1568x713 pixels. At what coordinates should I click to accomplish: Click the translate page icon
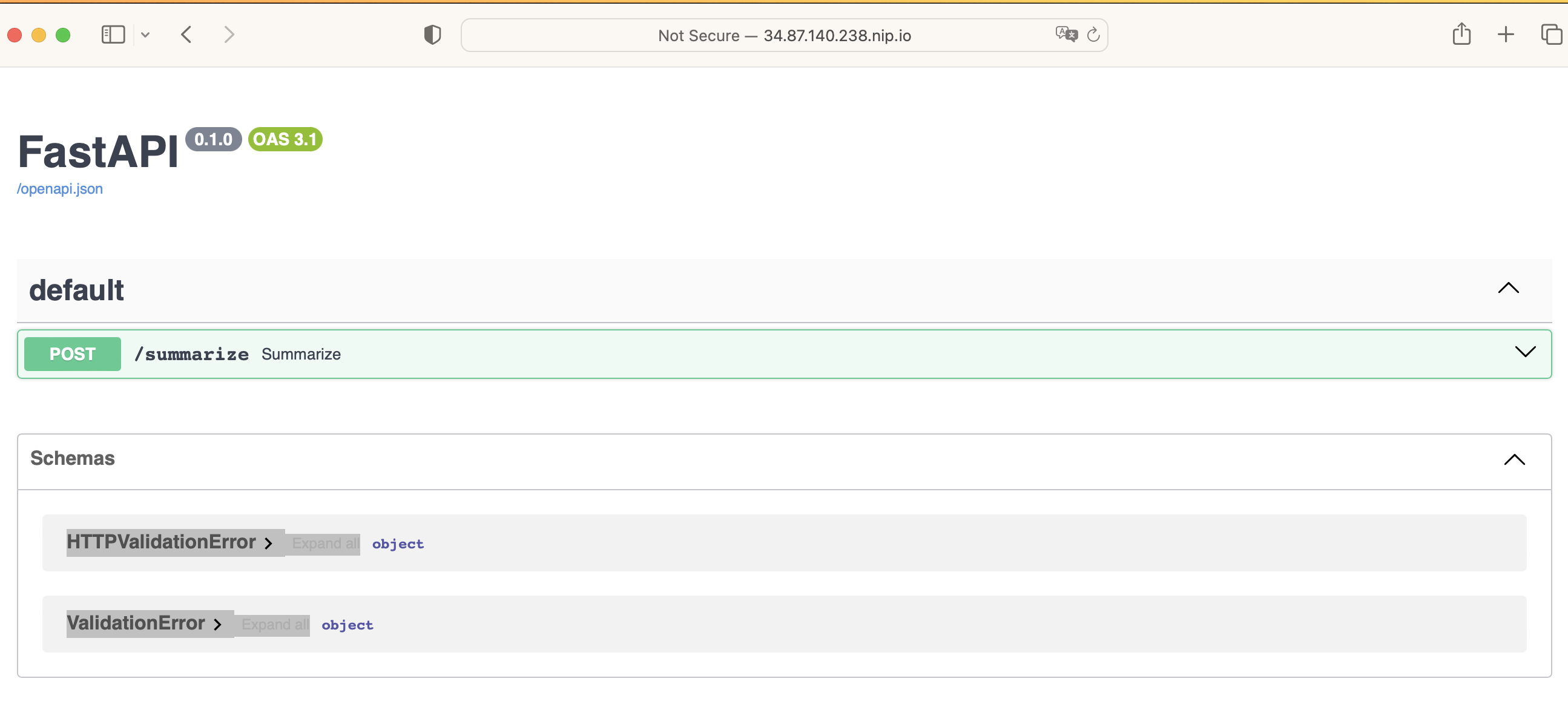click(1066, 34)
